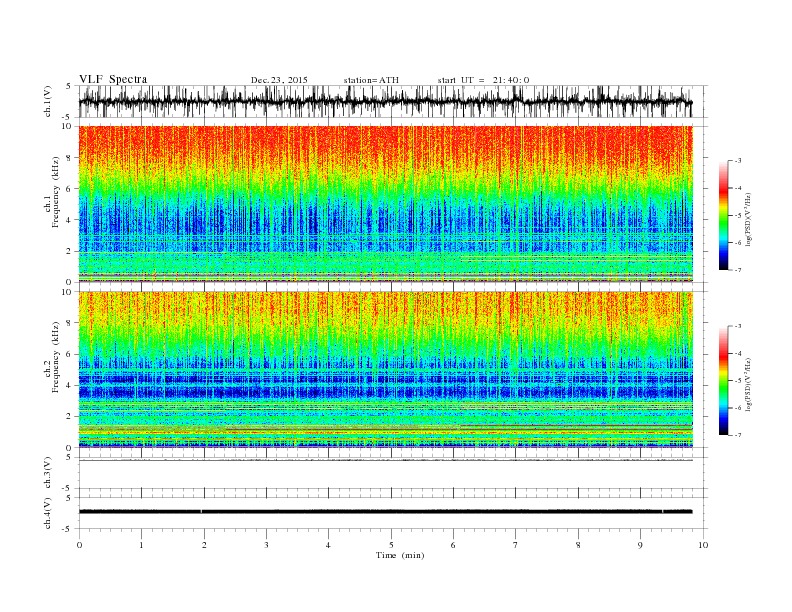Click time axis tick label "2"

click(204, 545)
